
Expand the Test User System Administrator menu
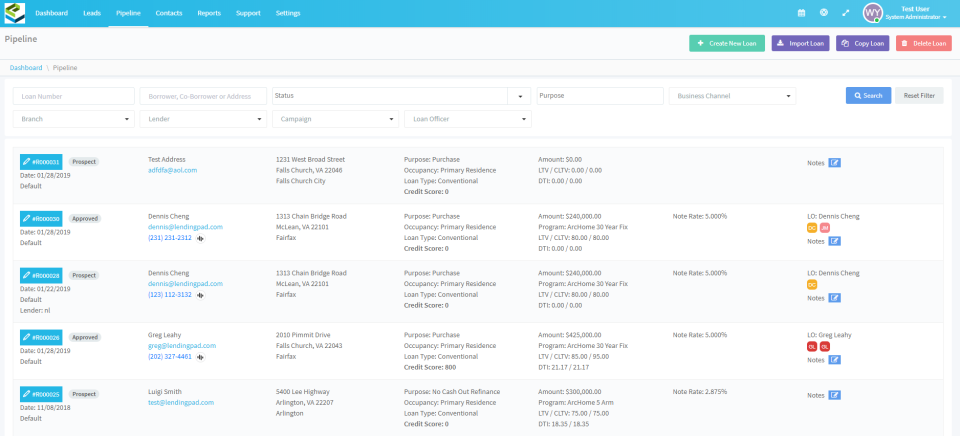pyautogui.click(x=915, y=13)
